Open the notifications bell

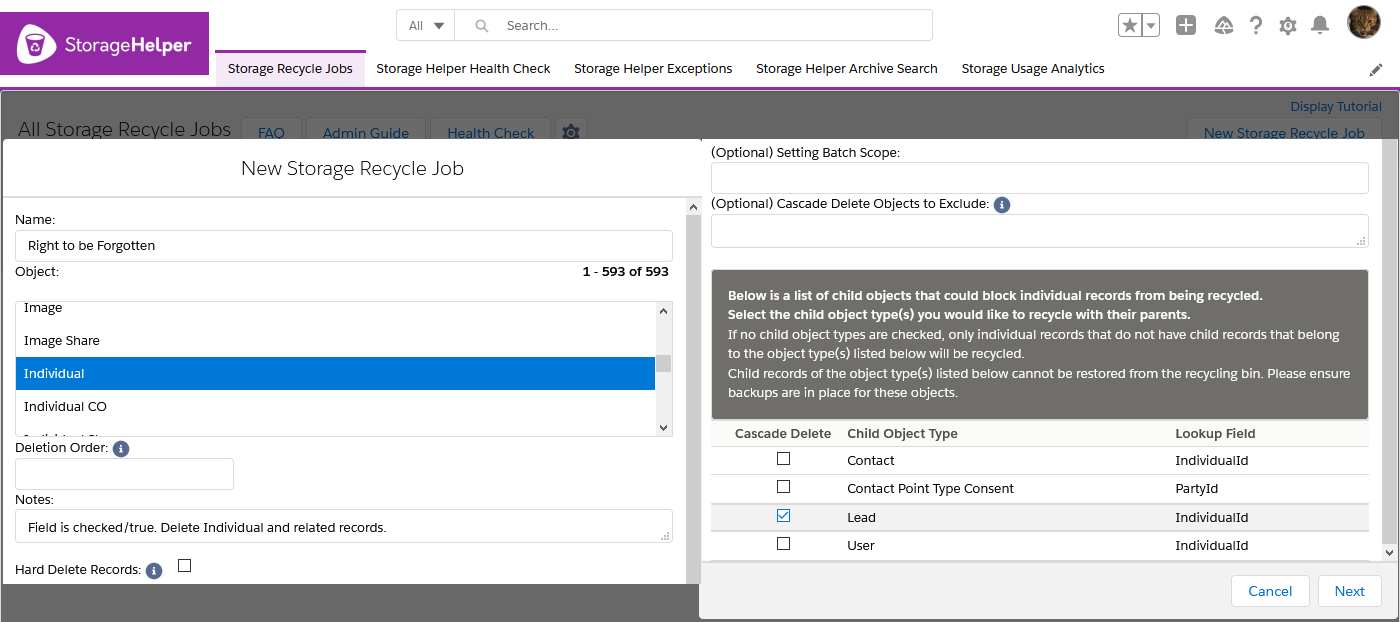tap(1320, 26)
